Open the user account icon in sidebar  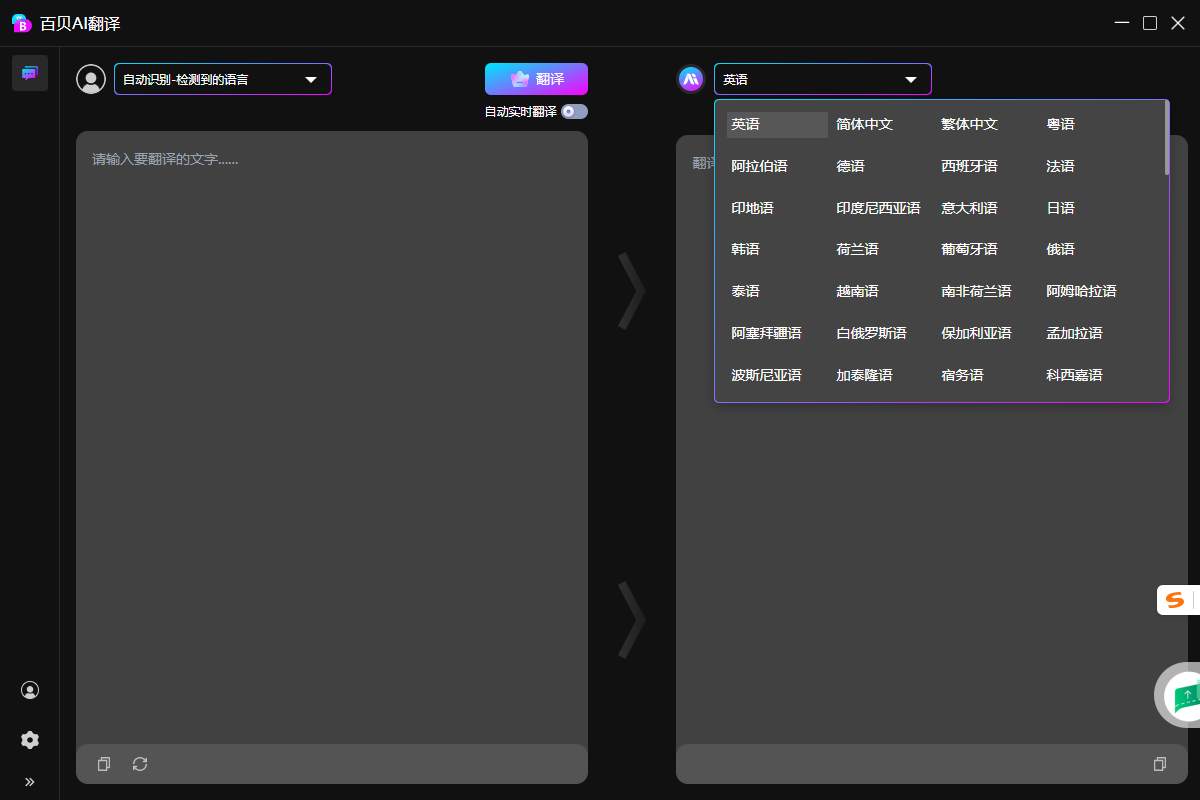[30, 690]
